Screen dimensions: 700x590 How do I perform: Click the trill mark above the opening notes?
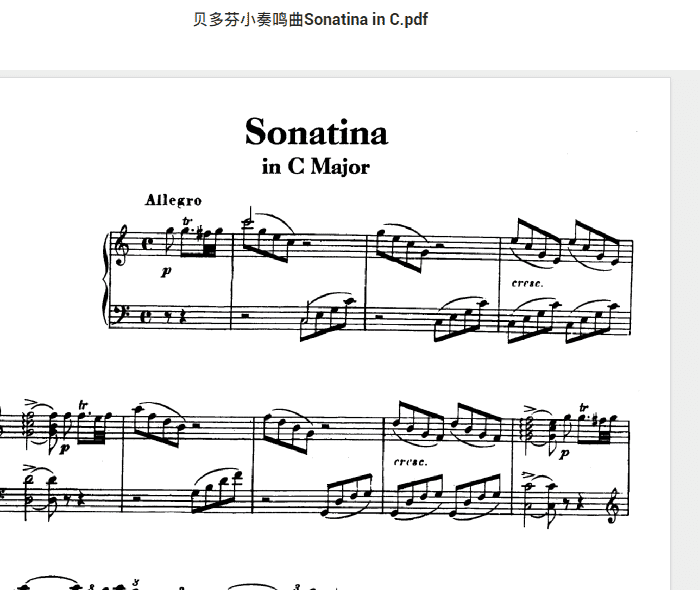[x=188, y=220]
